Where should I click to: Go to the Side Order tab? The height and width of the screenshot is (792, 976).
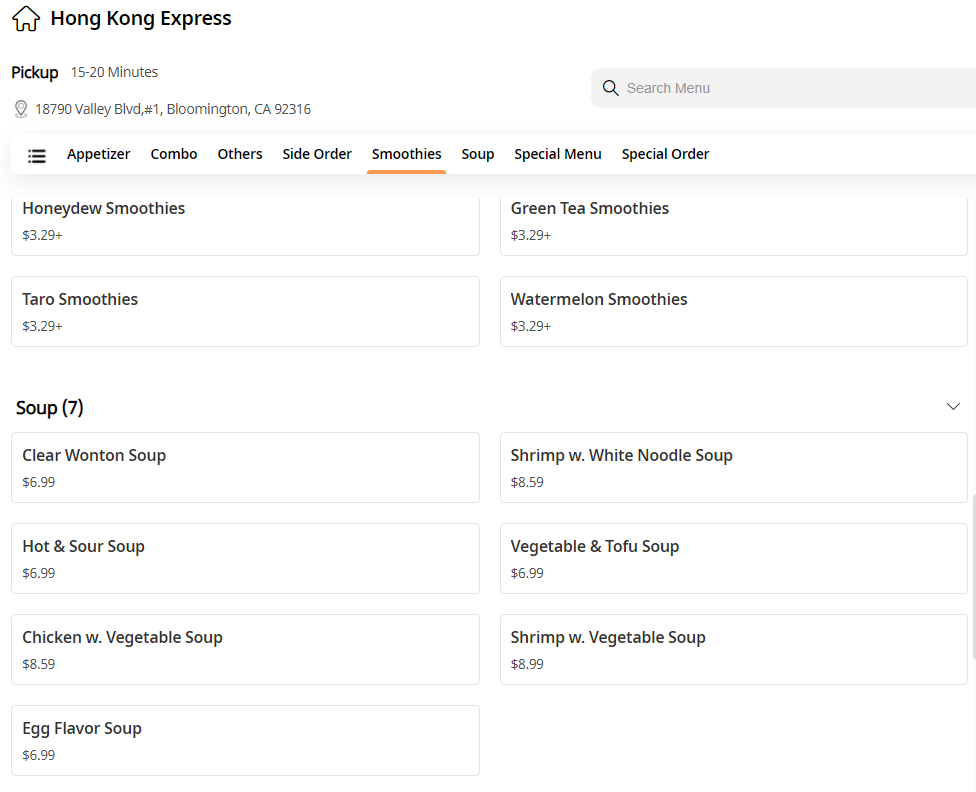[317, 154]
